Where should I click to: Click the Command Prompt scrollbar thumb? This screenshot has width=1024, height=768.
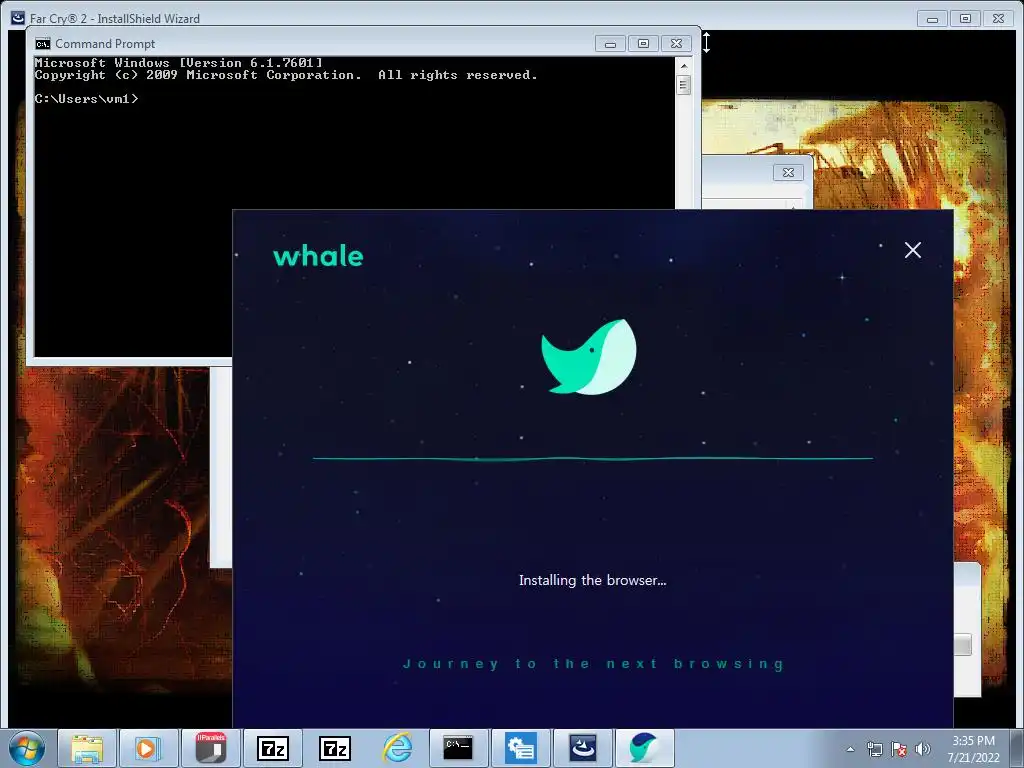click(684, 85)
